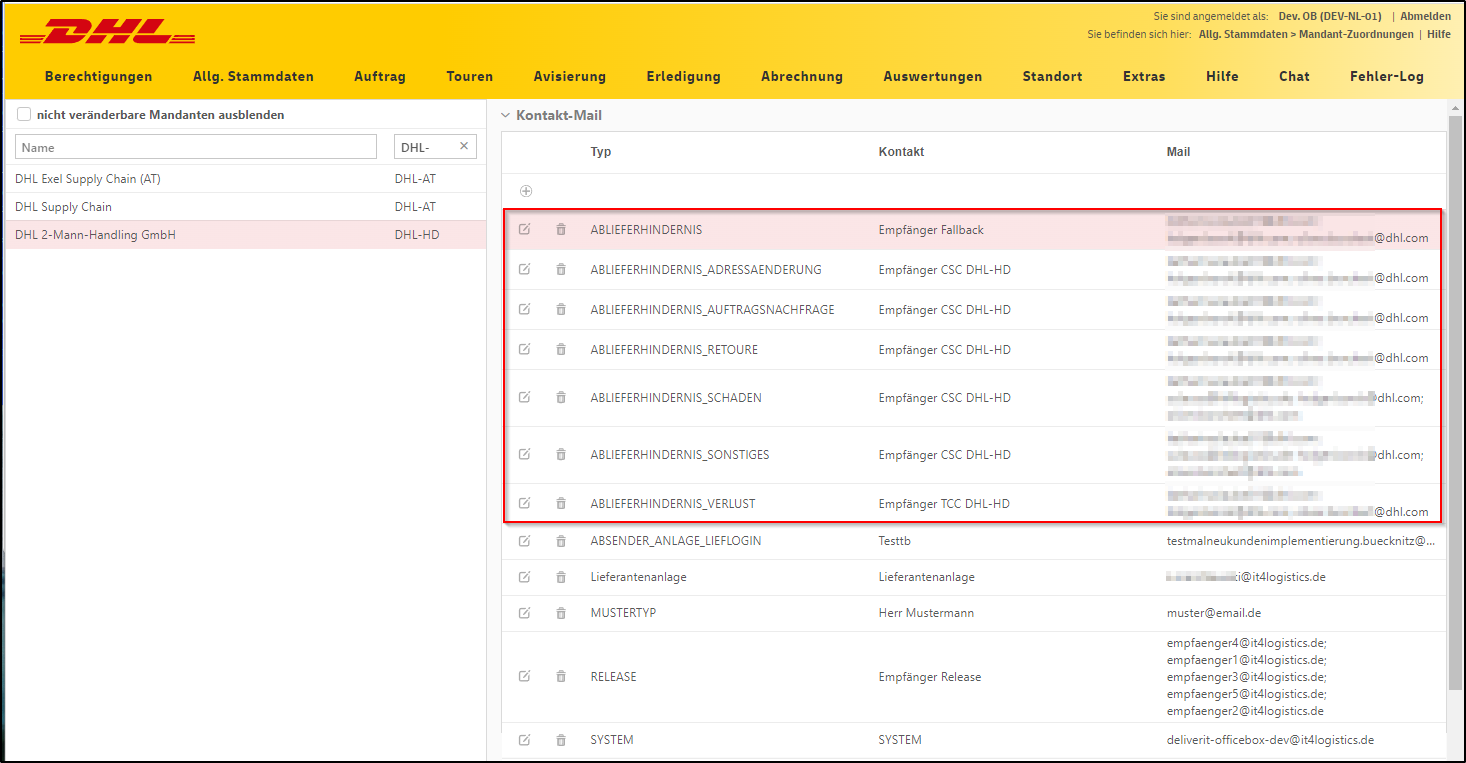Click deliverit-officebox-dev@it4logistics.de mail cell
This screenshot has width=1466, height=763.
click(1270, 740)
